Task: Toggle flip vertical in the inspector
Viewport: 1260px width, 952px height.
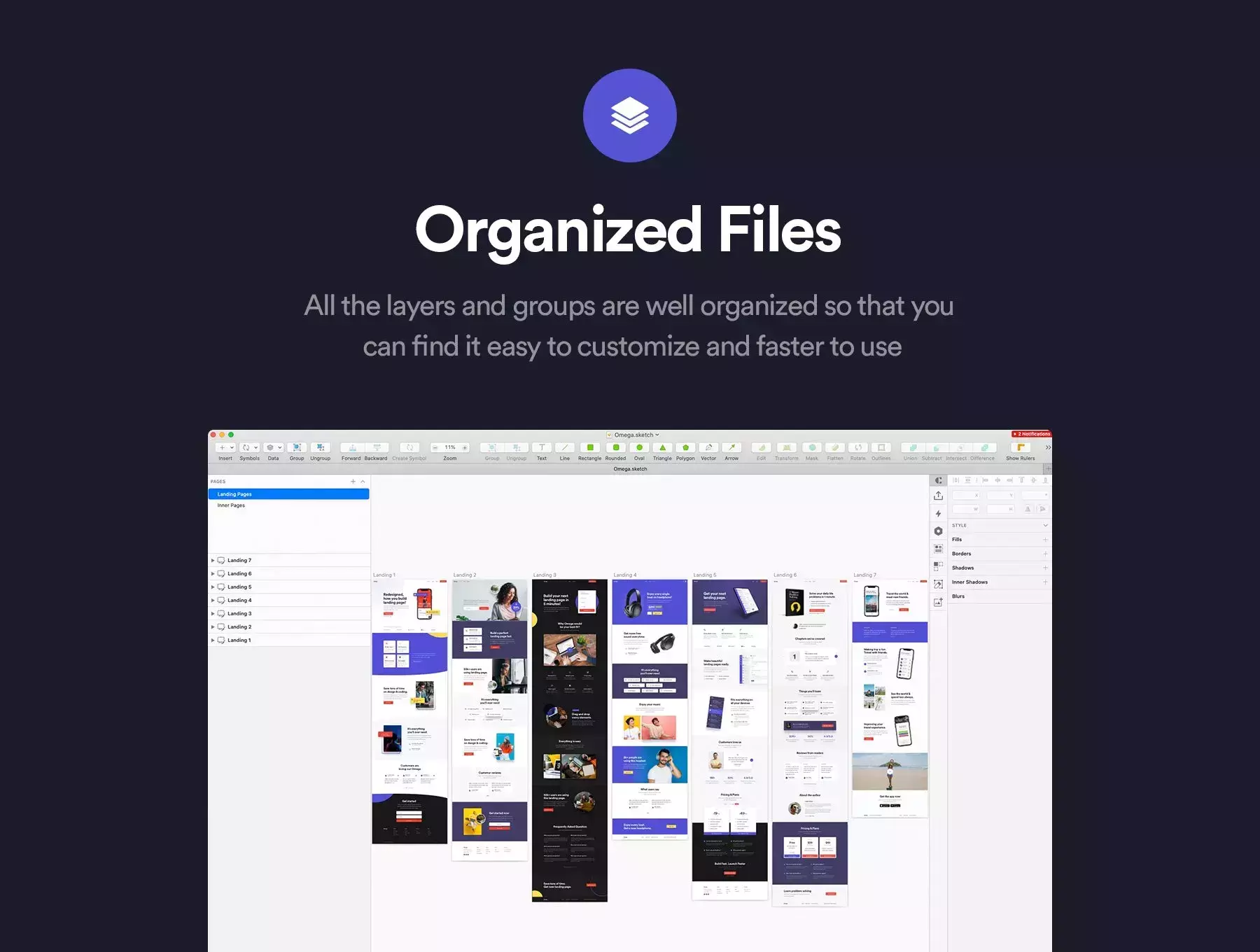Action: pos(1042,509)
